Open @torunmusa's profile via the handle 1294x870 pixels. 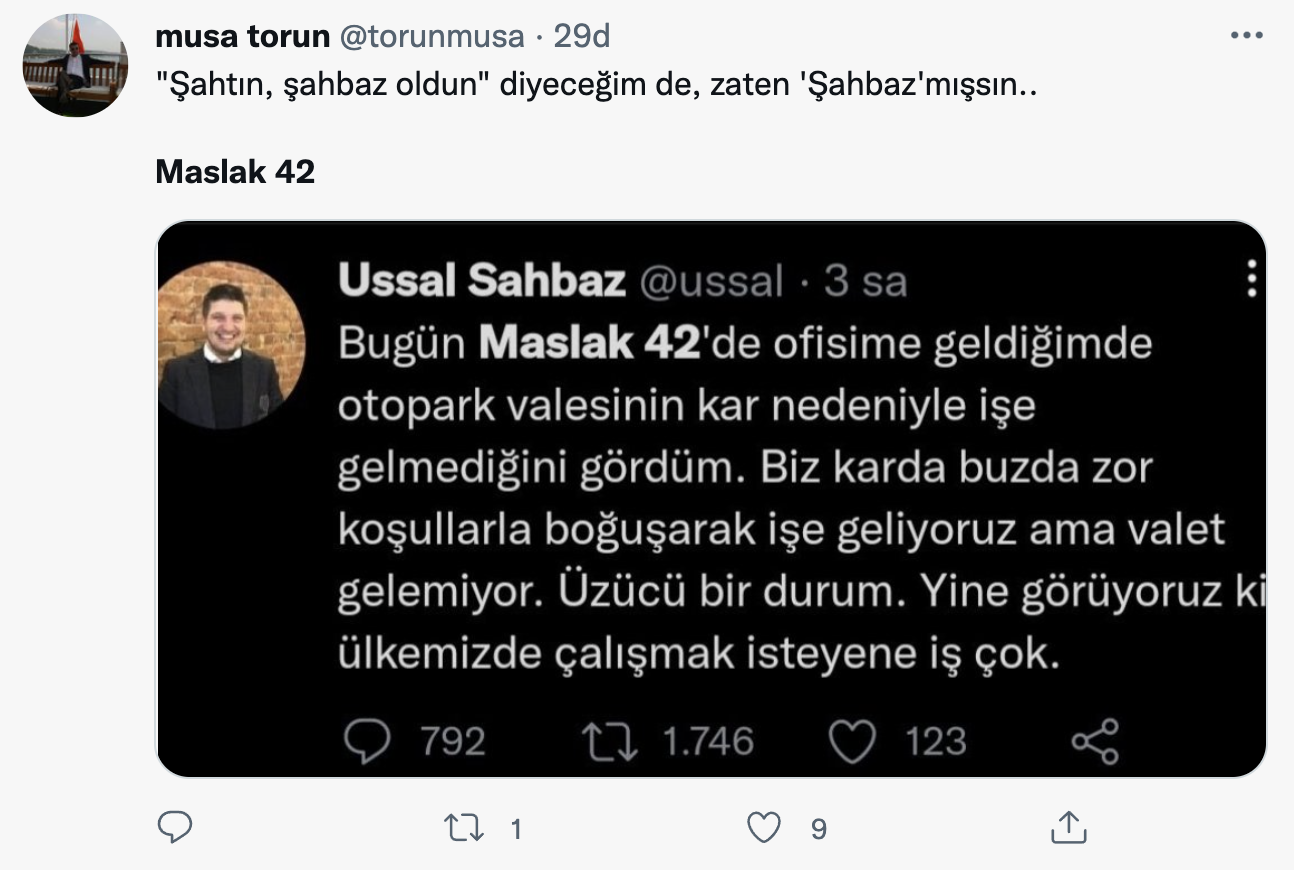point(432,35)
